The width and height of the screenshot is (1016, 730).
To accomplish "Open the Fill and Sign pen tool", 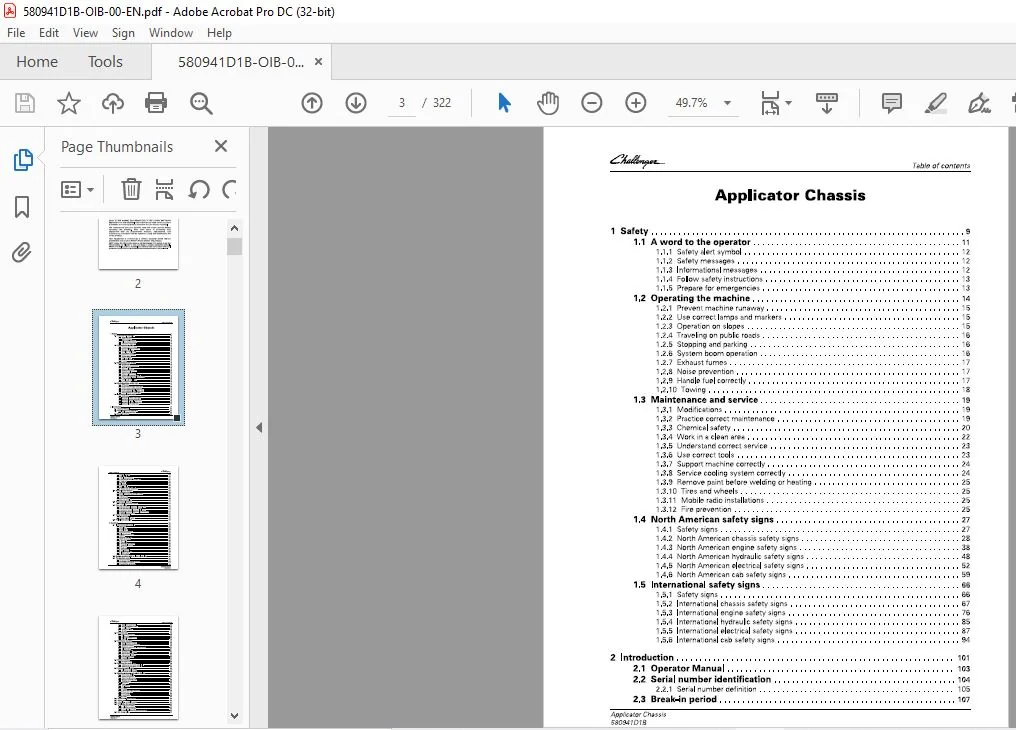I will click(x=979, y=103).
